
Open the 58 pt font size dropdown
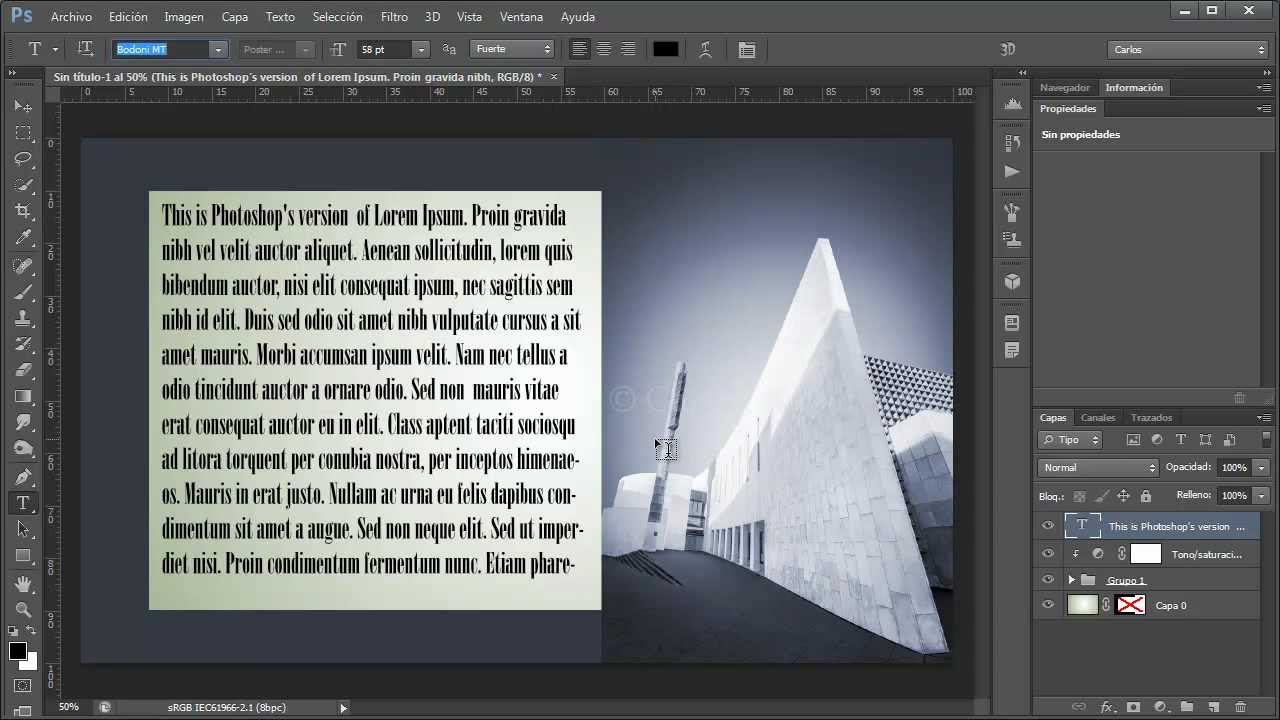click(x=421, y=49)
